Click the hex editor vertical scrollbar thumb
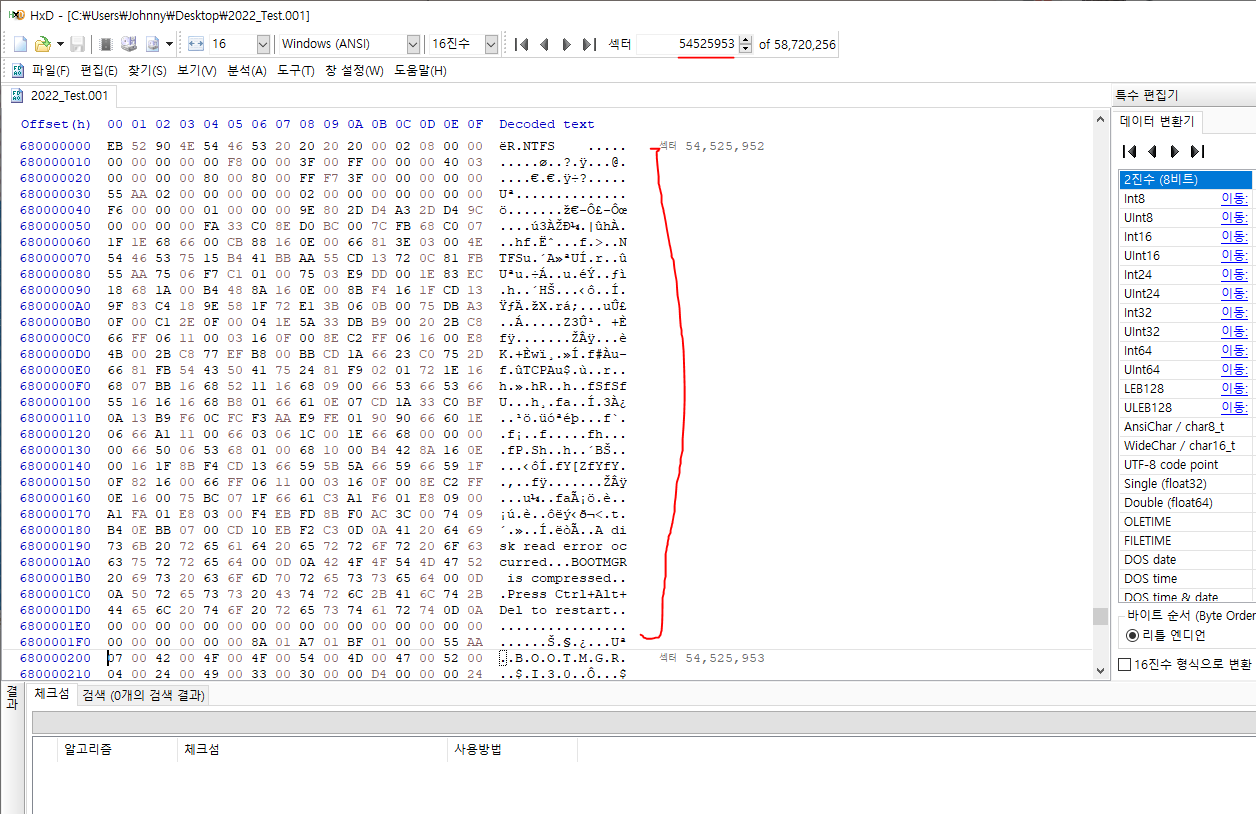The image size is (1256, 814). [1100, 615]
